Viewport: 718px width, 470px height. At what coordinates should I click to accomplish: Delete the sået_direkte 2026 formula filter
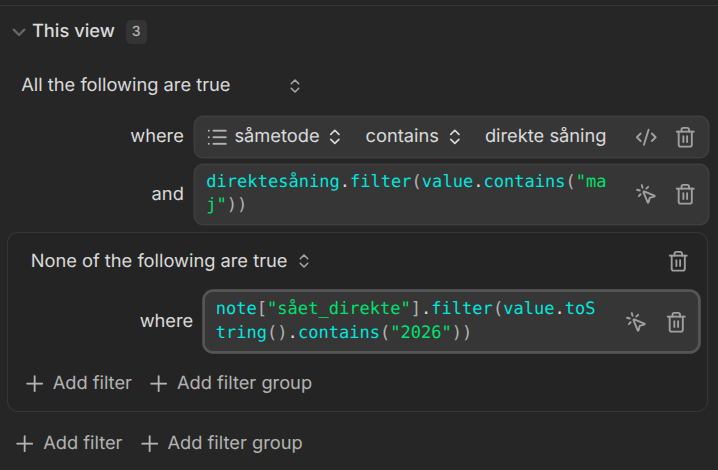[x=676, y=322]
